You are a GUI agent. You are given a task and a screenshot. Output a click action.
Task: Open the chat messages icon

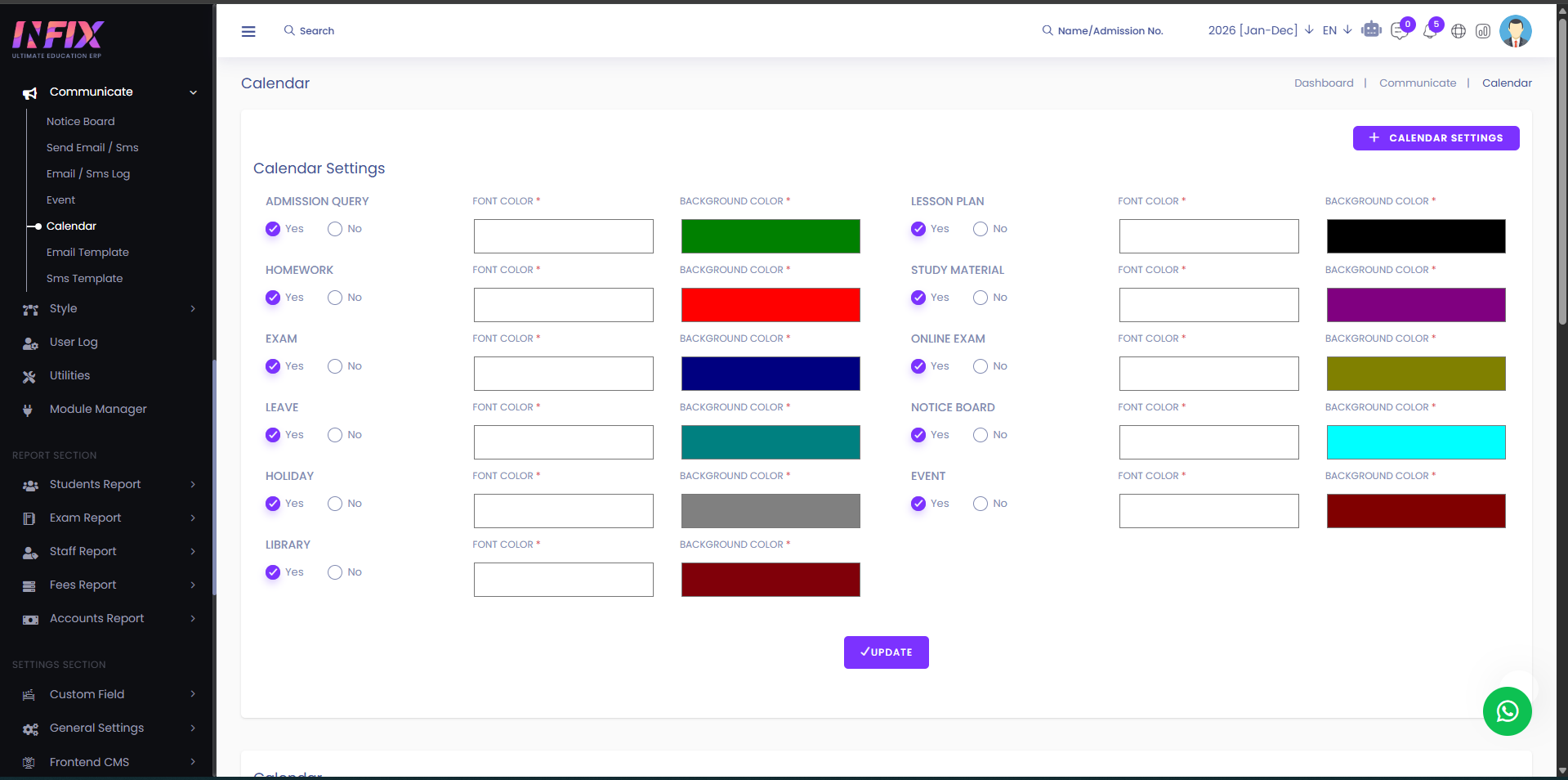(1400, 31)
